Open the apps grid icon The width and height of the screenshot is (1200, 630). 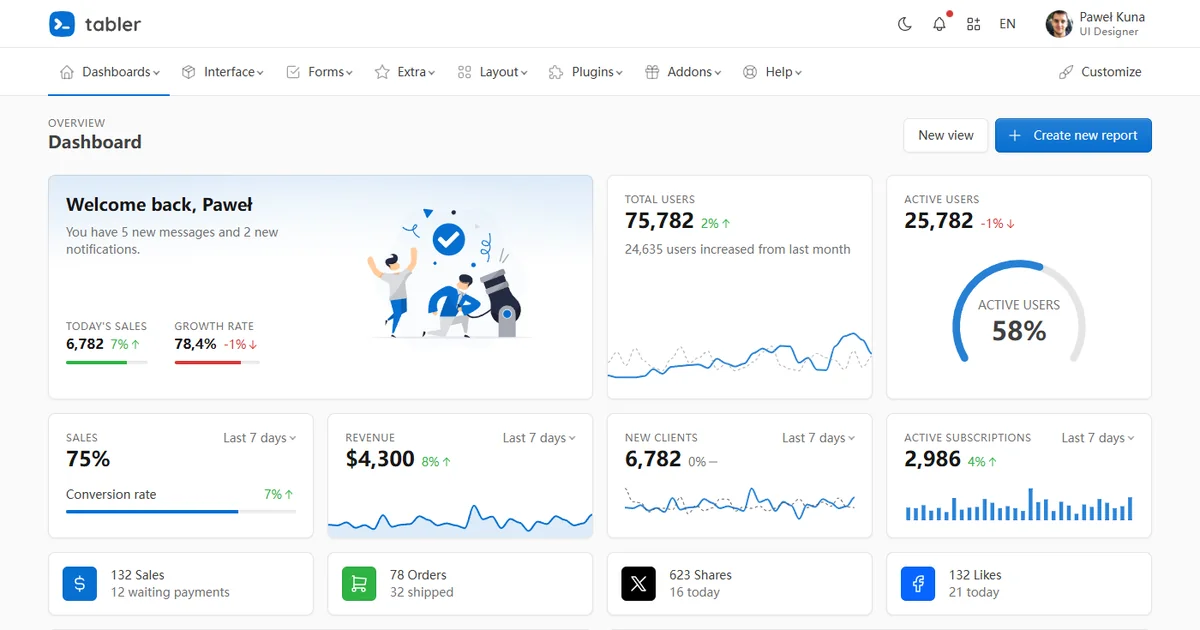973,24
